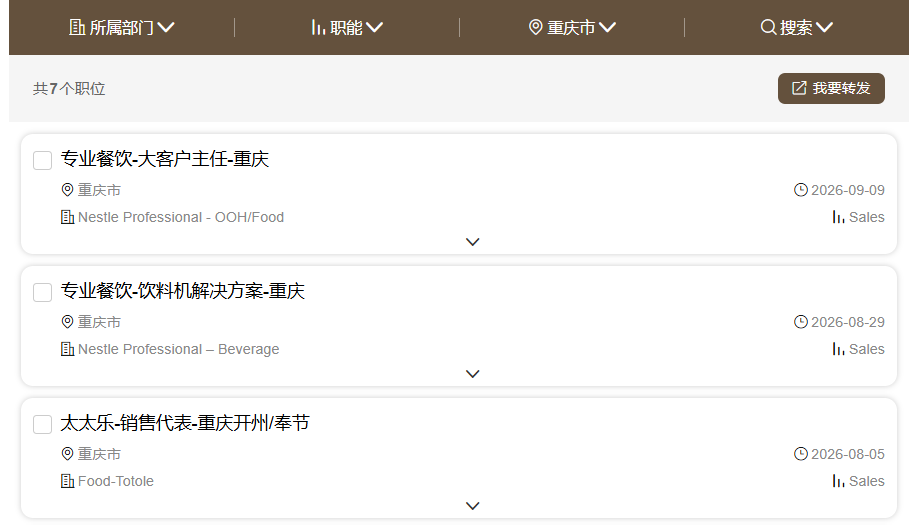Open the 职能 function filter
Screen dimensions: 909x525
[x=347, y=27]
